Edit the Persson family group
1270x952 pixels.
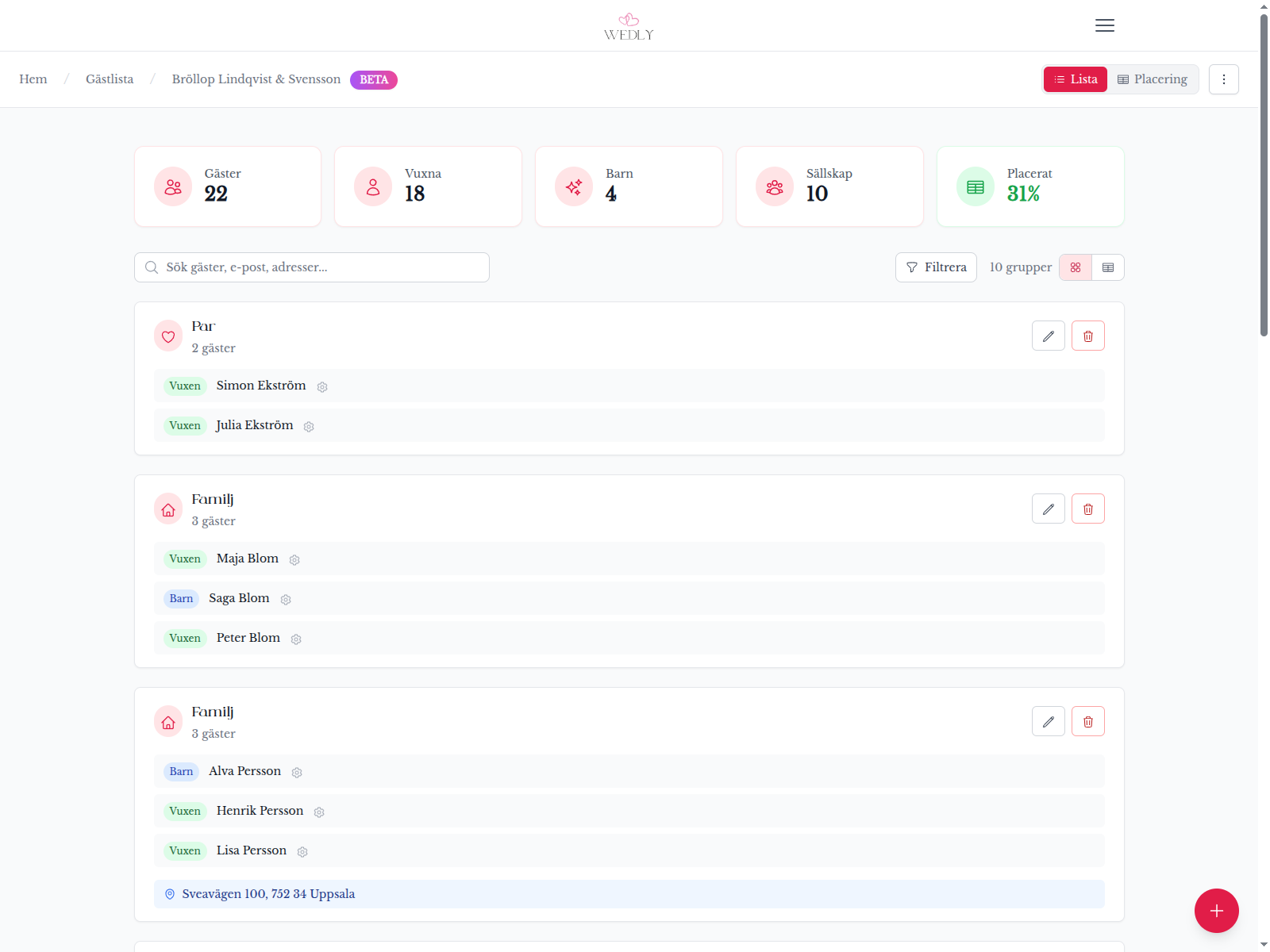click(1048, 722)
